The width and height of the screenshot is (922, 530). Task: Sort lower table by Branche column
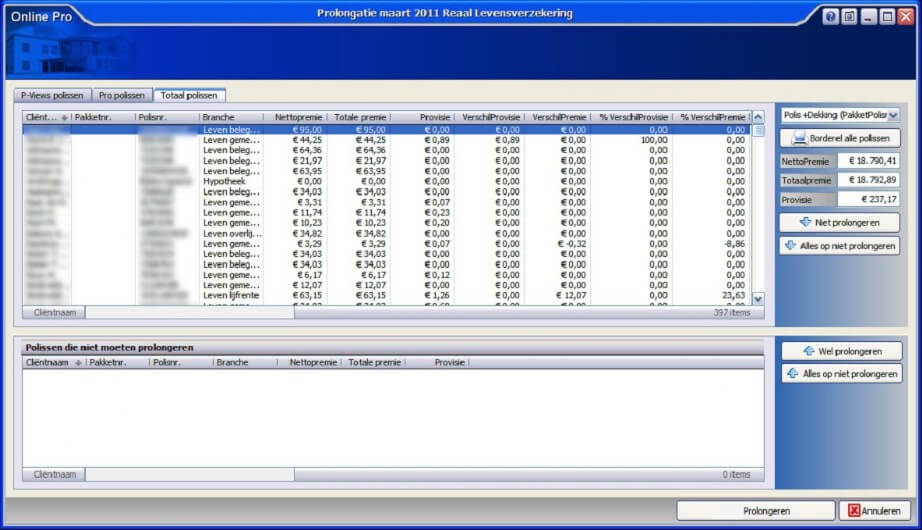click(x=245, y=362)
